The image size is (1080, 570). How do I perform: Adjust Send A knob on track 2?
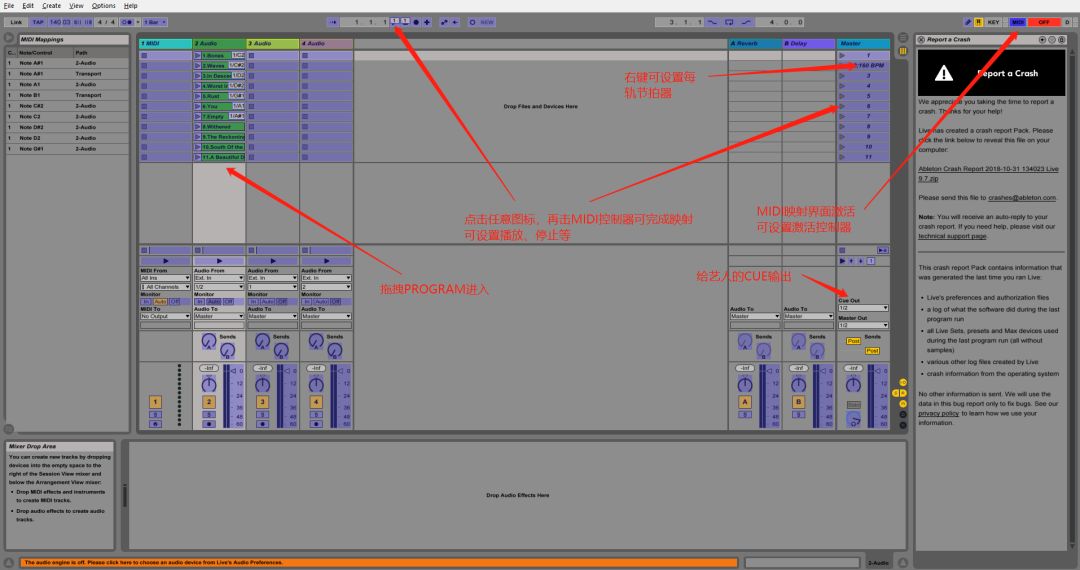pos(209,341)
